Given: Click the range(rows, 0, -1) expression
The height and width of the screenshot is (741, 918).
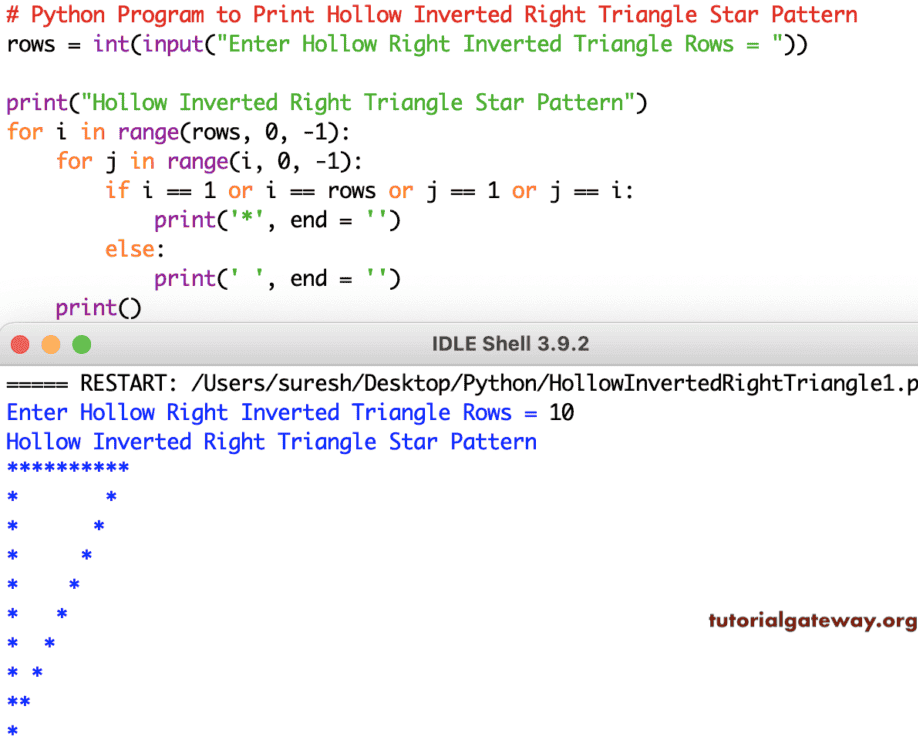Looking at the screenshot, I should pos(227,131).
